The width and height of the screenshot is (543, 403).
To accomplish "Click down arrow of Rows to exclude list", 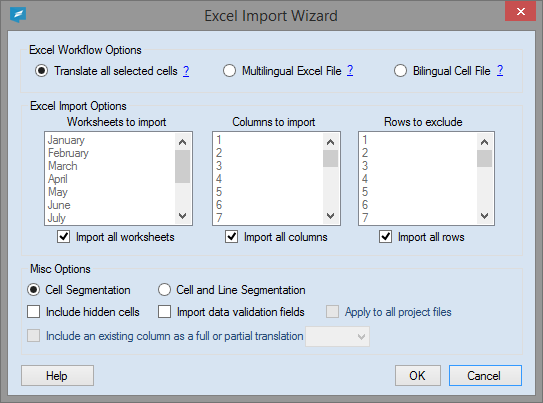I will pos(484,216).
